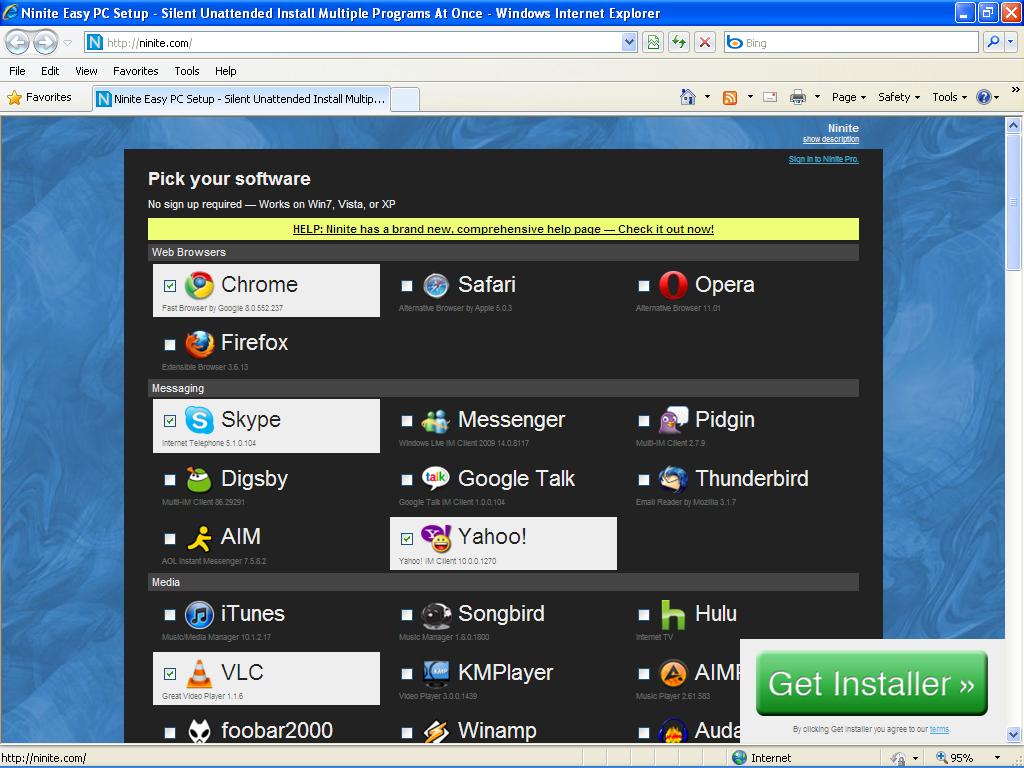Viewport: 1024px width, 768px height.
Task: Check the Pidgin checkbox
Action: tap(644, 421)
